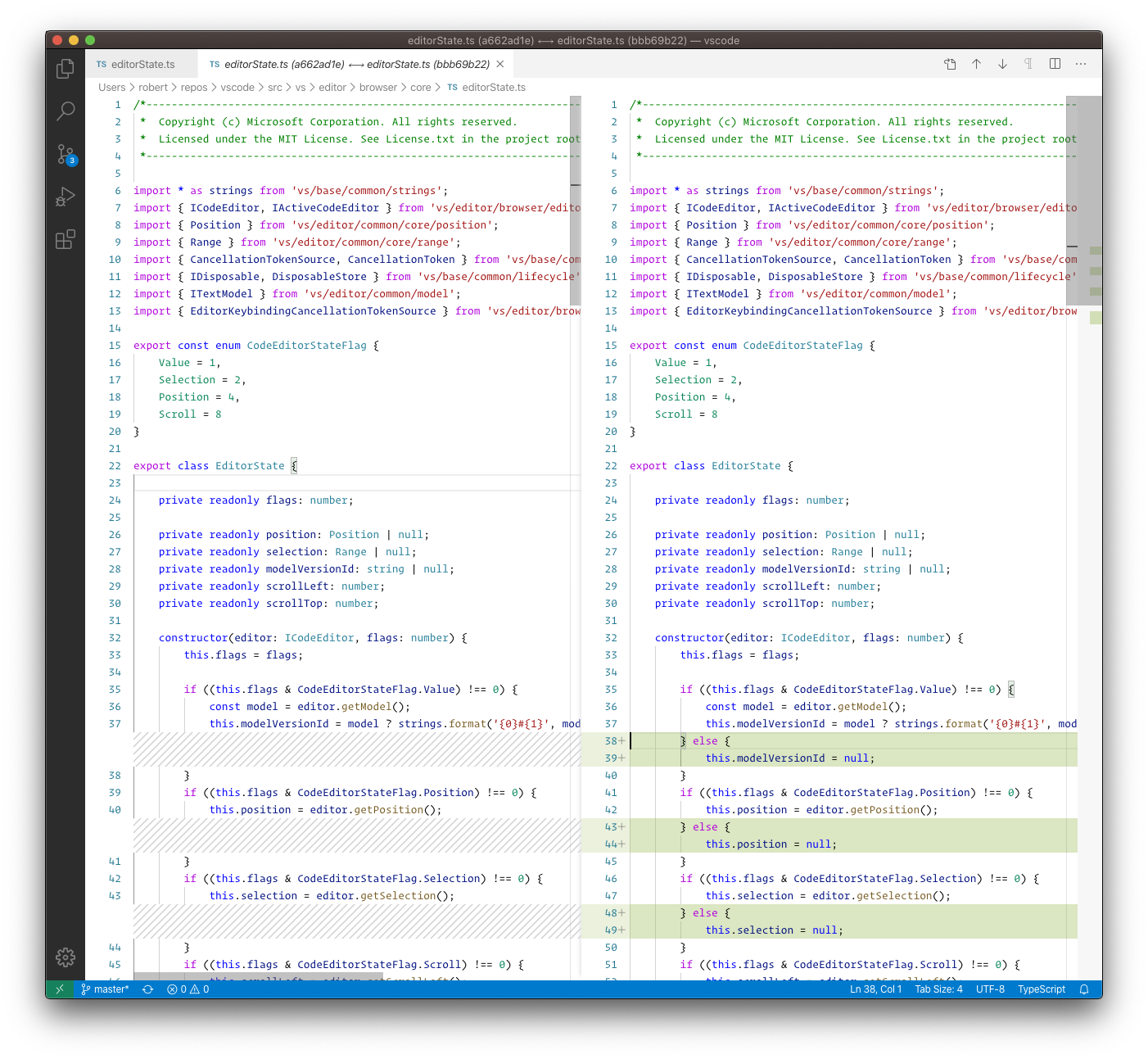This screenshot has width=1148, height=1059.
Task: Click the core breadcrumb
Action: pos(421,88)
